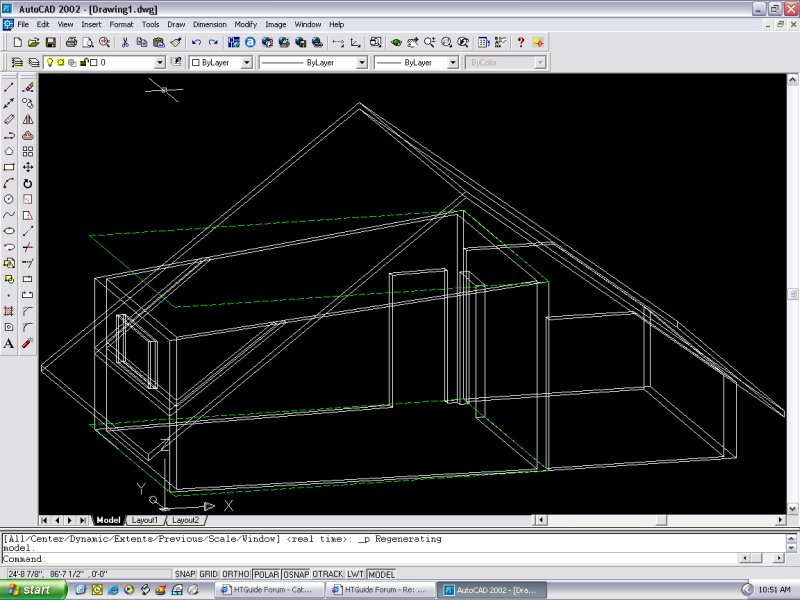
Task: Click AutoCAD 2002 taskbar button
Action: [x=492, y=590]
